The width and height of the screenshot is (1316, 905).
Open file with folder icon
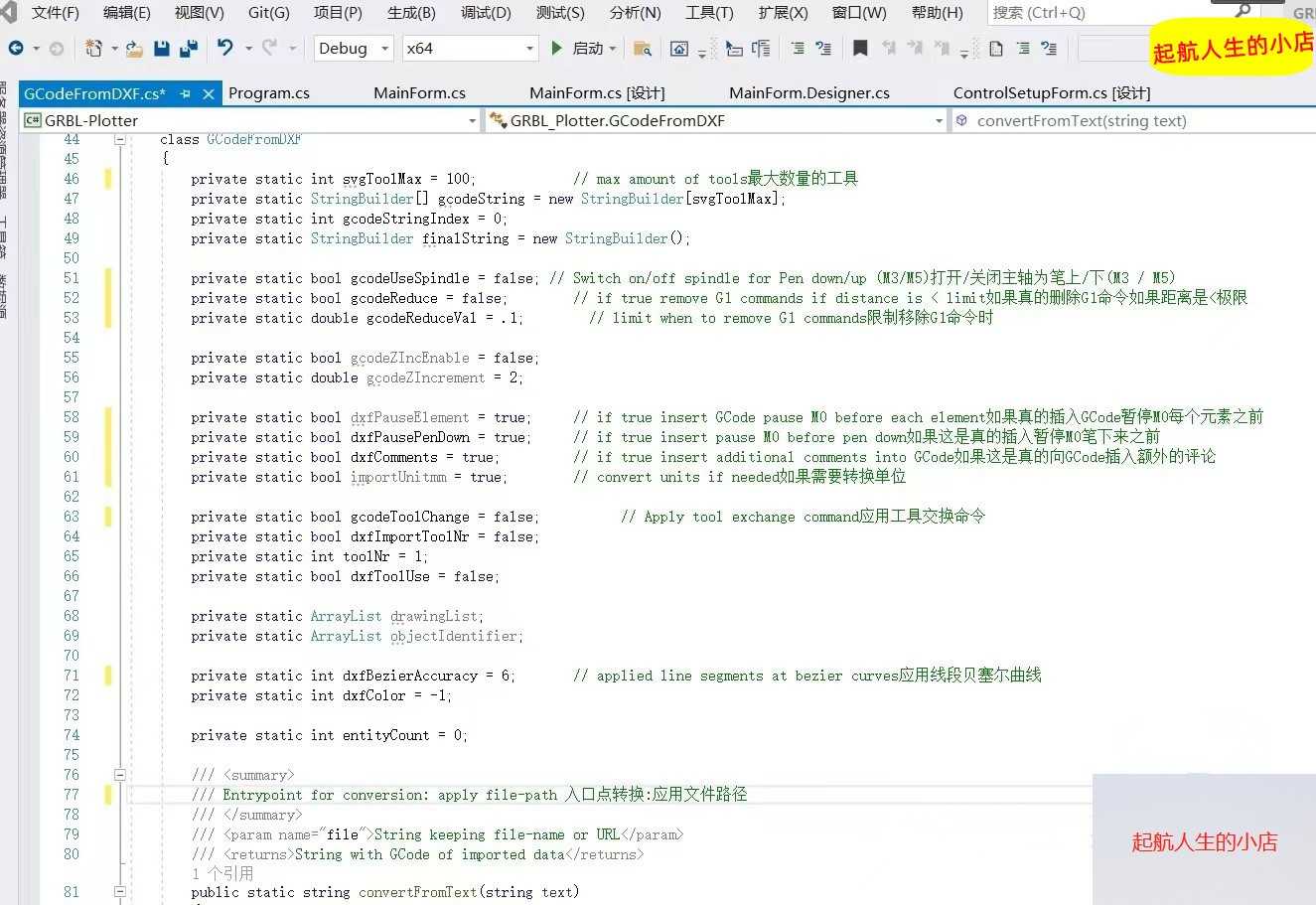coord(134,48)
